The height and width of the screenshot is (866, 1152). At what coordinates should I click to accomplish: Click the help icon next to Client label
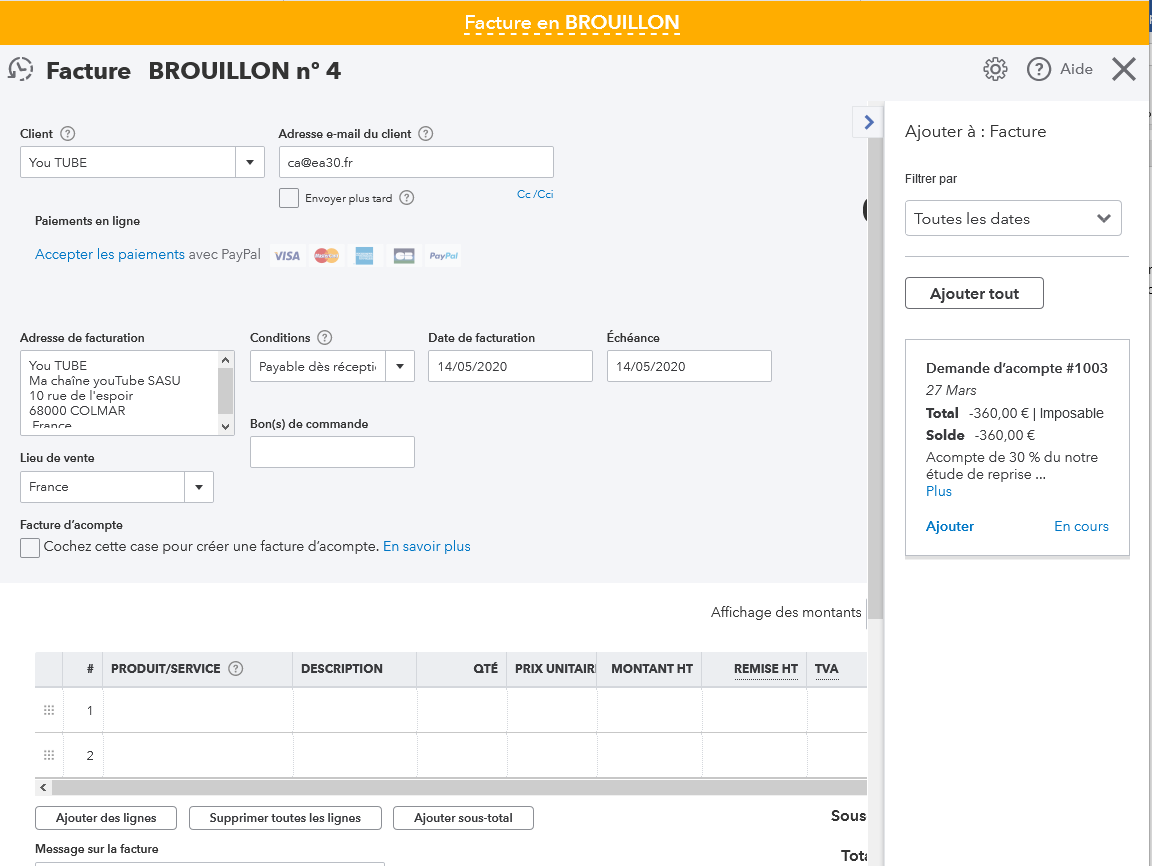68,134
